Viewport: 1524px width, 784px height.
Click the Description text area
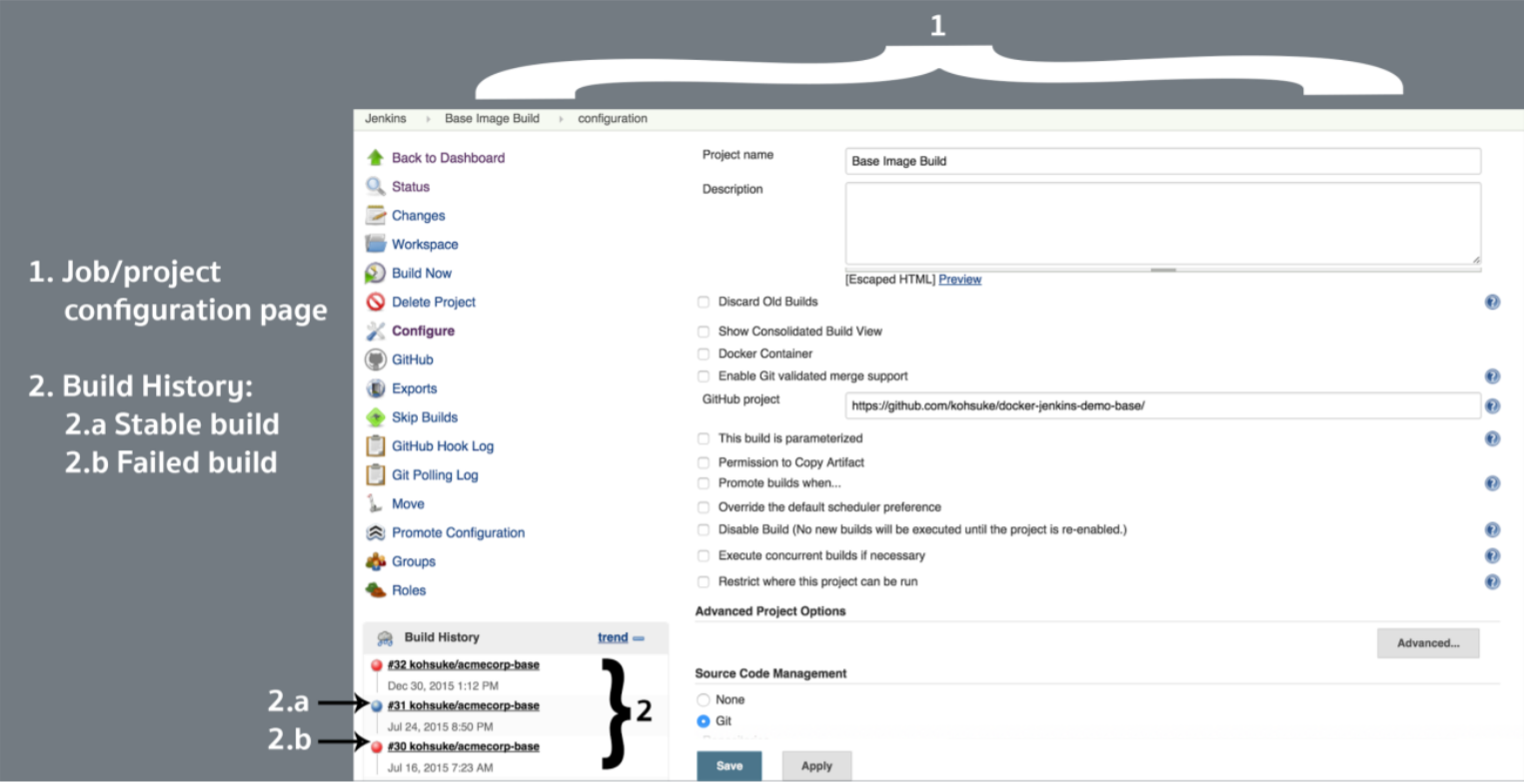(1163, 224)
